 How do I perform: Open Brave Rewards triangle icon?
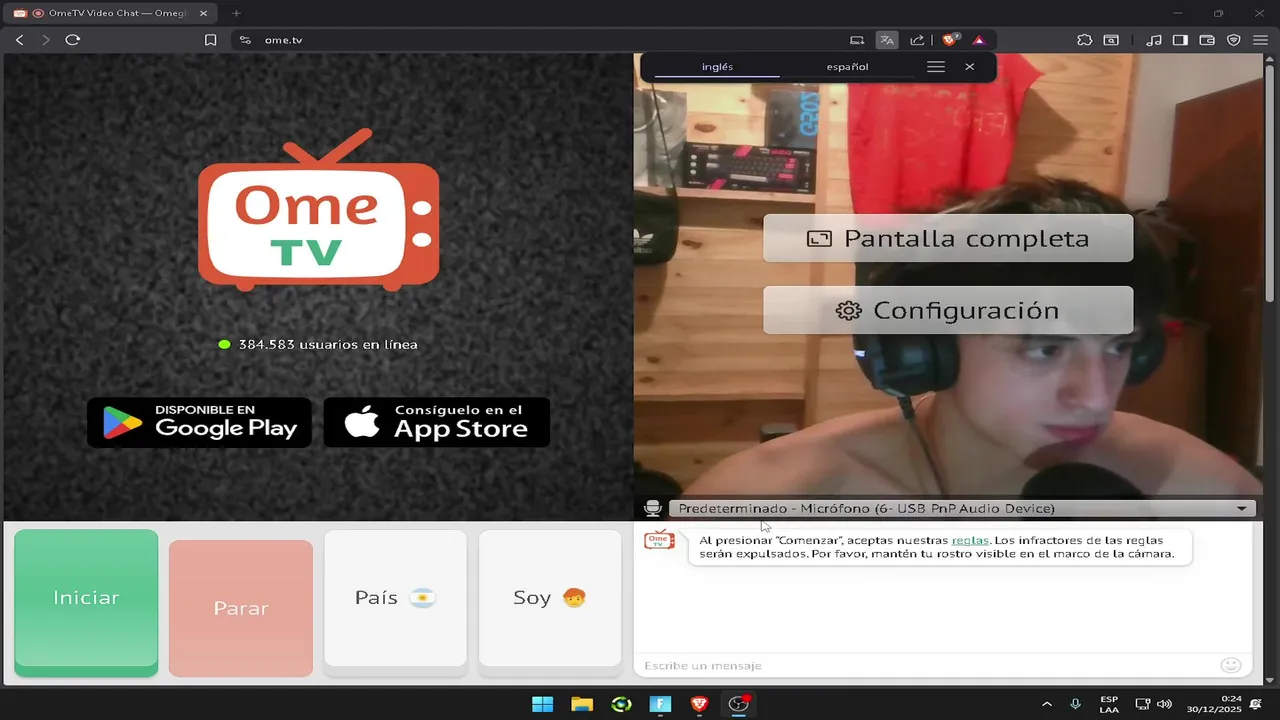[979, 40]
